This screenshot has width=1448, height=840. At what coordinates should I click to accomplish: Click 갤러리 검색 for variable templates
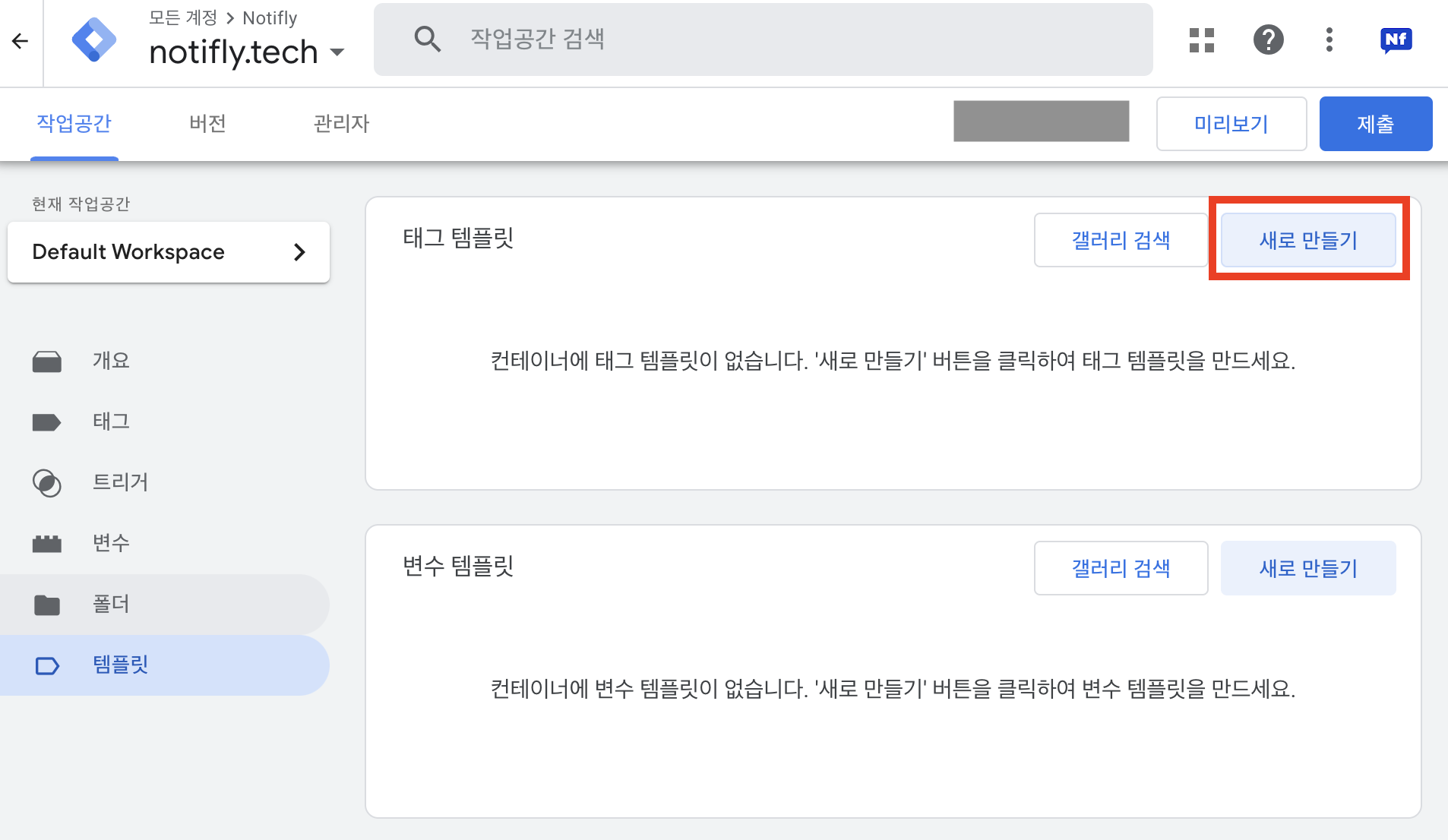(x=1121, y=567)
